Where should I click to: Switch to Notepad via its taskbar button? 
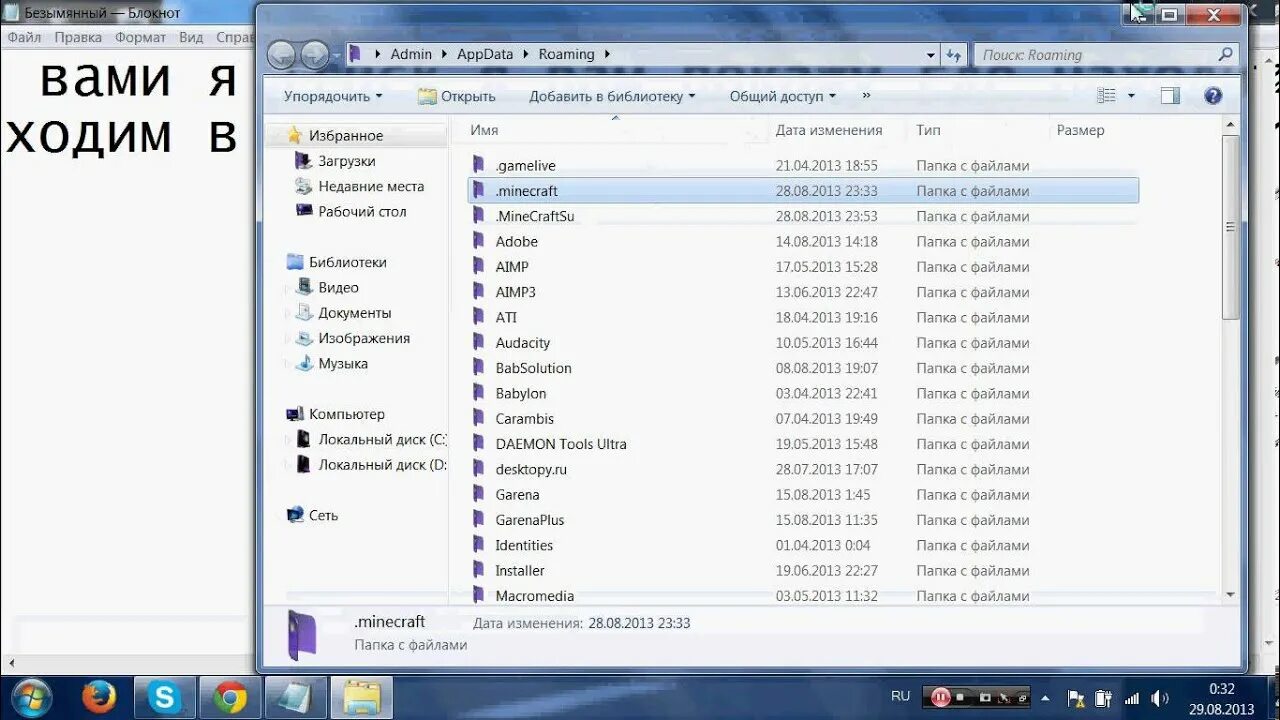point(296,697)
